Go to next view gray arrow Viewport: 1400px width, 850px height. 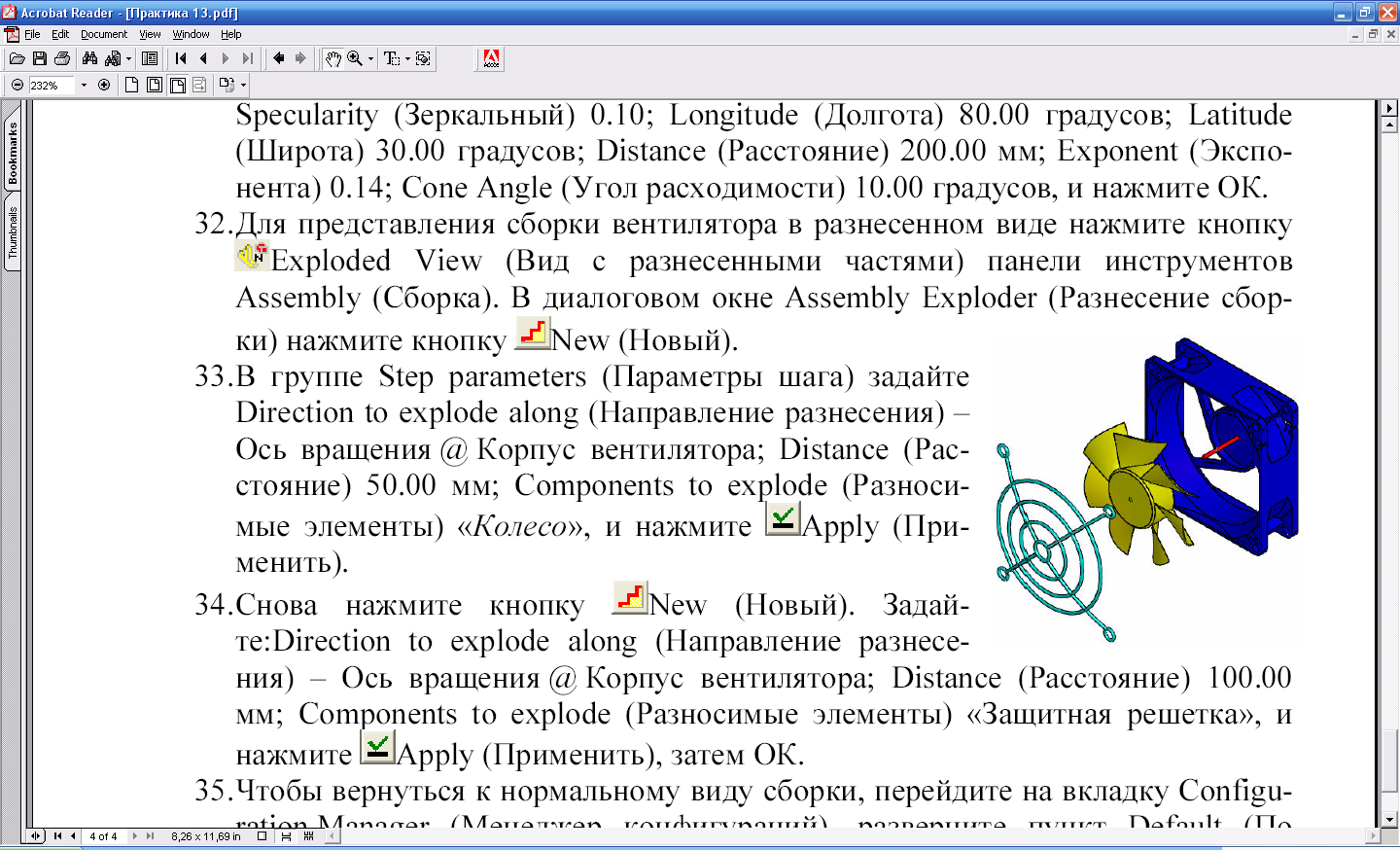(300, 59)
